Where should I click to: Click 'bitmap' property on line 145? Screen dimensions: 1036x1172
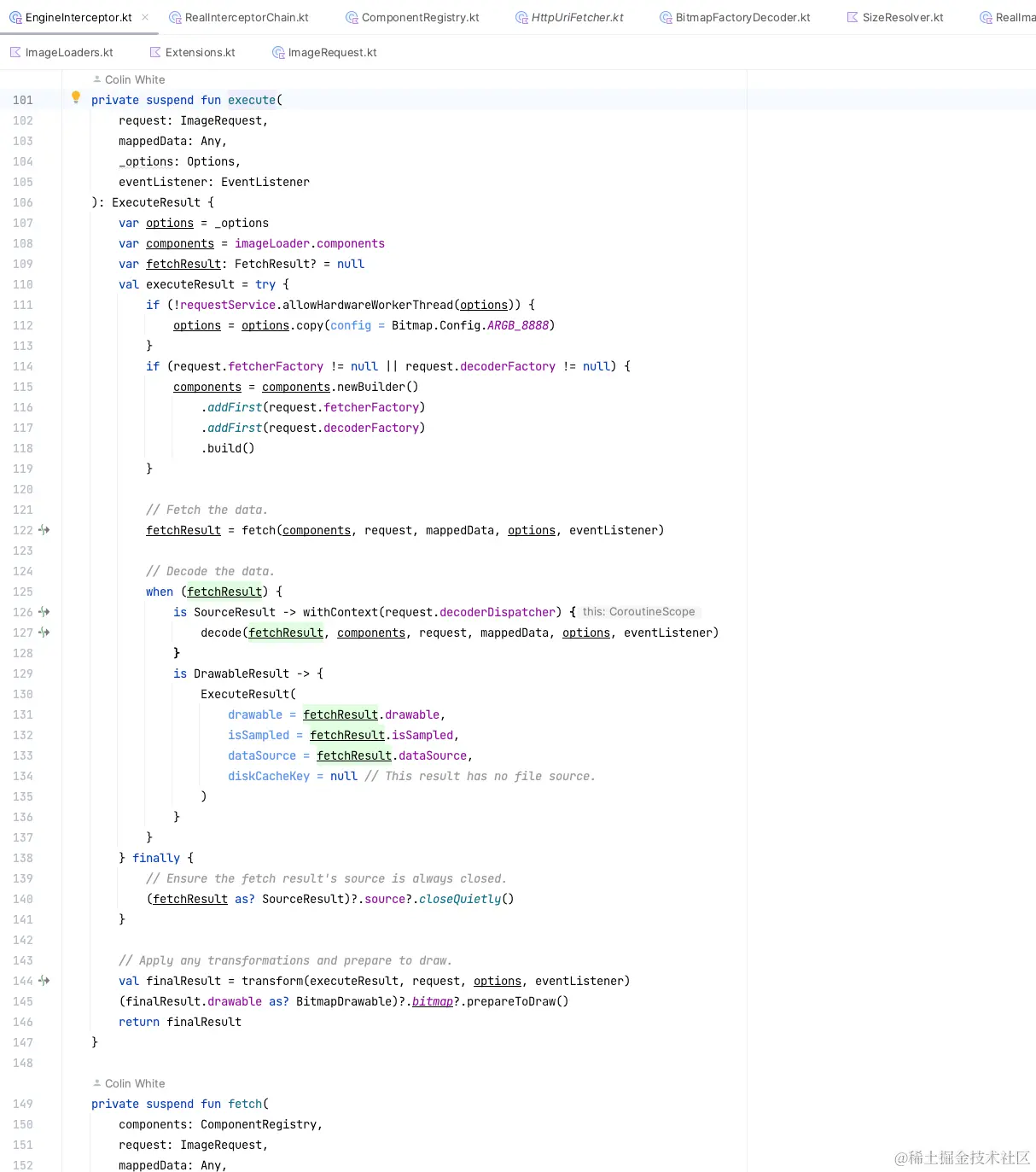pos(433,1001)
